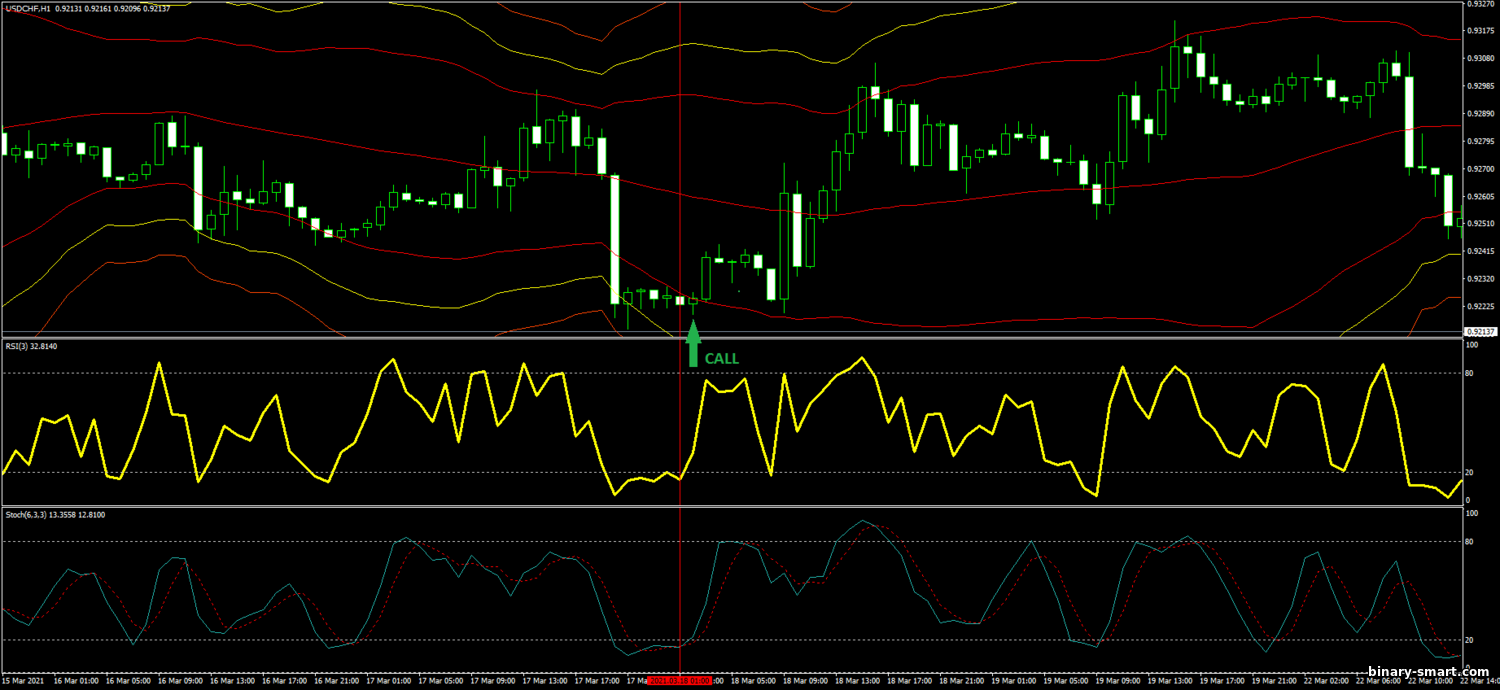
Task: Click the RSI(3) indicator label
Action: [x=30, y=346]
